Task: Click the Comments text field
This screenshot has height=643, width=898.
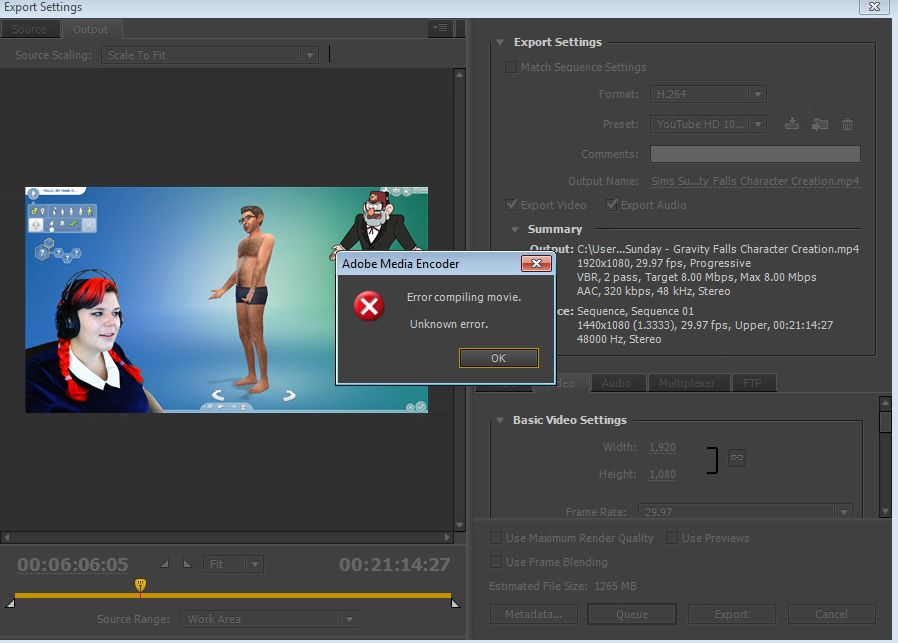Action: click(755, 154)
